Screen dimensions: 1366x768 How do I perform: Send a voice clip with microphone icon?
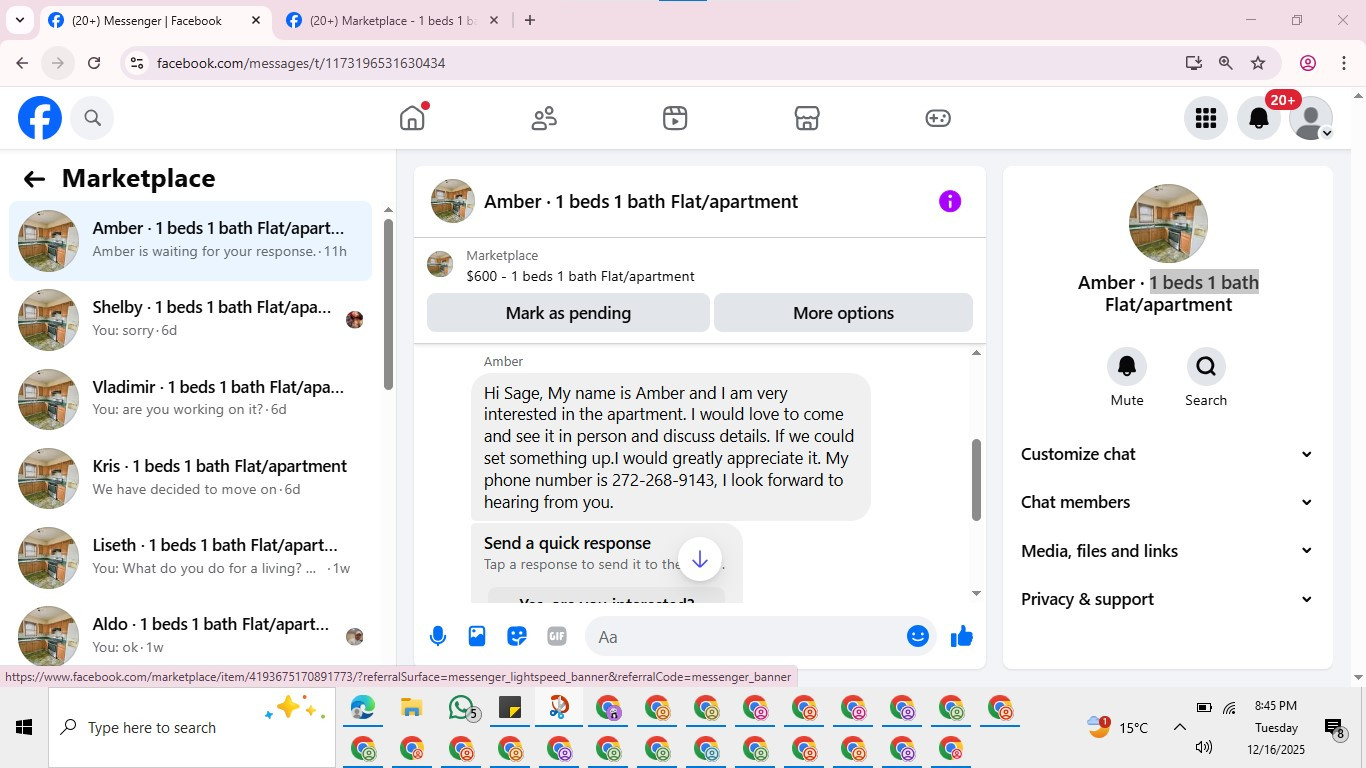[438, 636]
